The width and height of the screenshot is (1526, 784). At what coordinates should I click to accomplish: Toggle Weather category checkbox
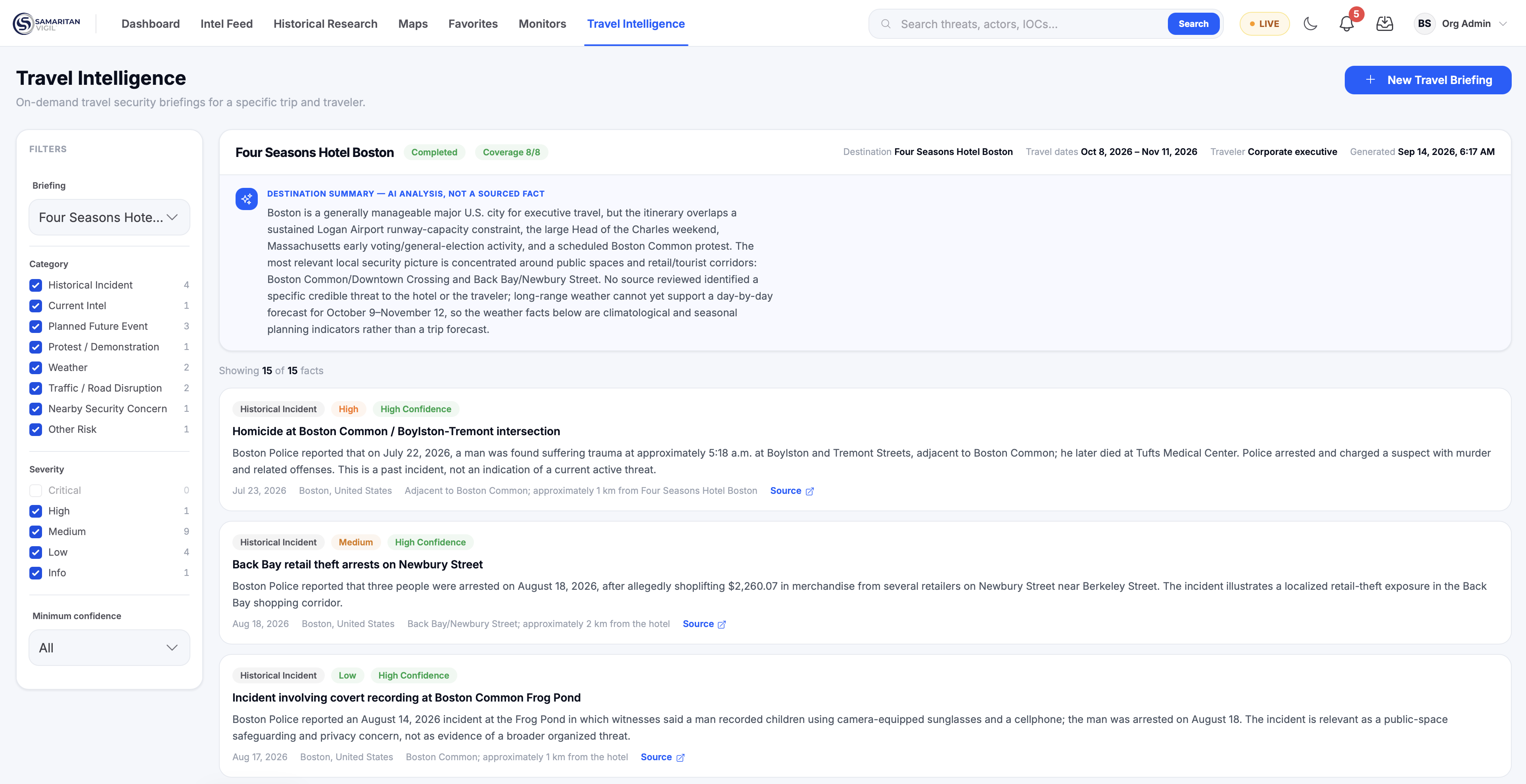36,368
